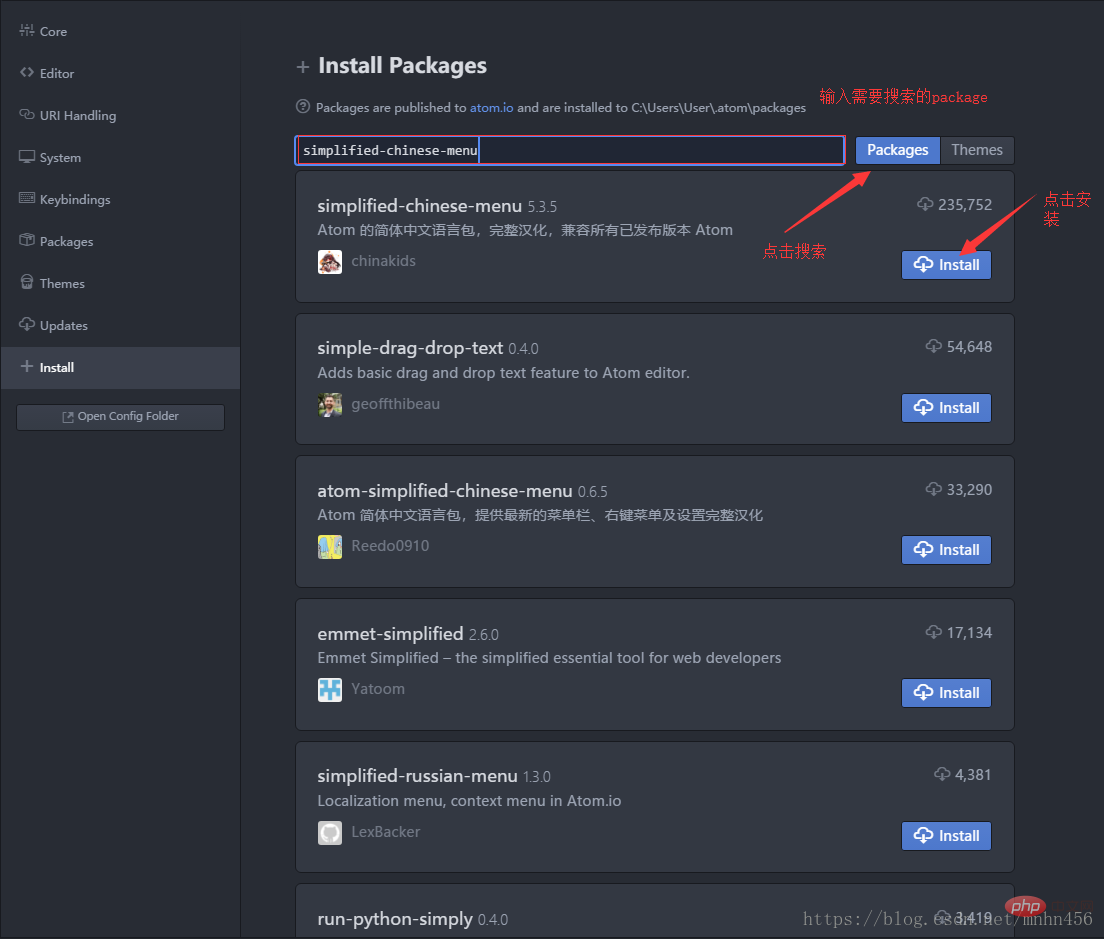Install simple-drag-drop-text package
The image size is (1104, 939).
click(946, 408)
